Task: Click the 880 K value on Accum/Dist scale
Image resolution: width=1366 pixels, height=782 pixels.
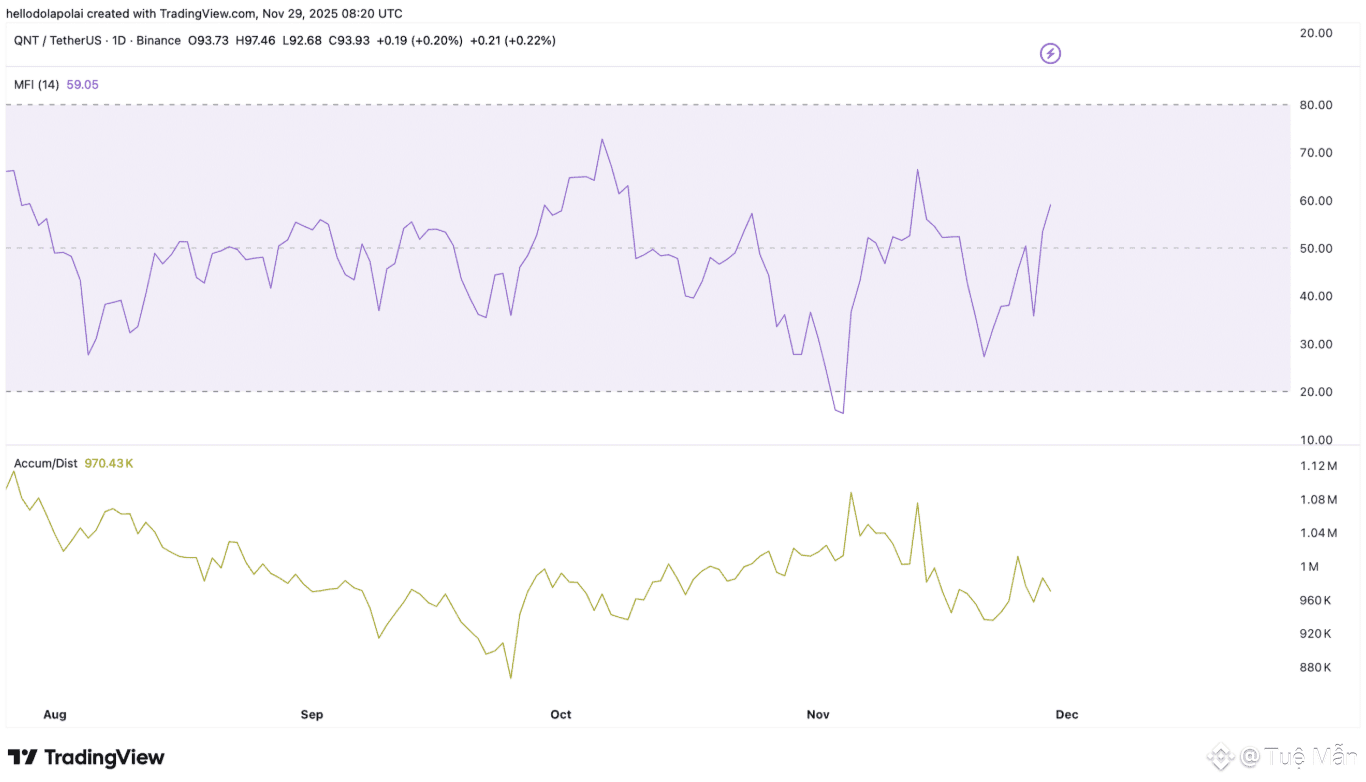Action: click(1315, 668)
